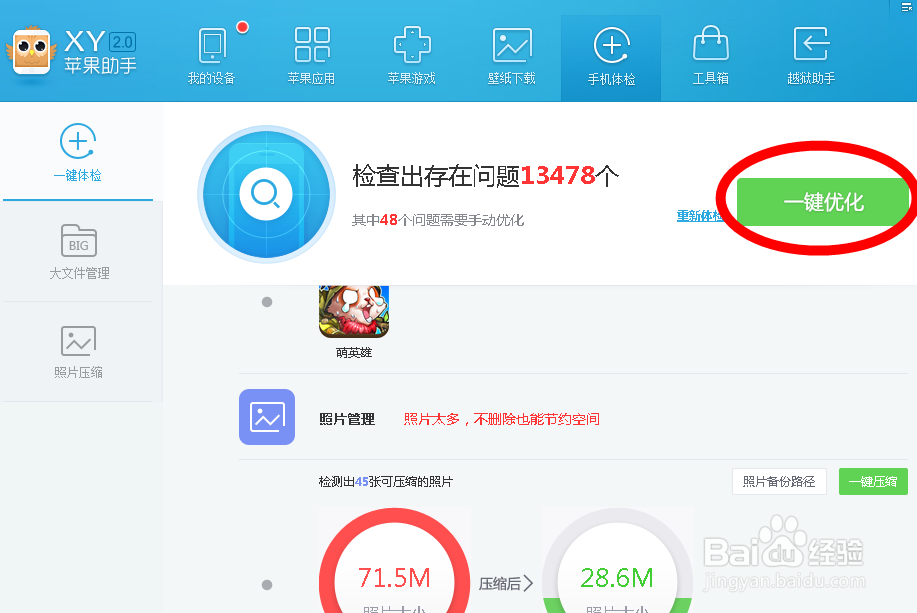Click the 照片管理 section title
The width and height of the screenshot is (917, 613).
pos(347,419)
